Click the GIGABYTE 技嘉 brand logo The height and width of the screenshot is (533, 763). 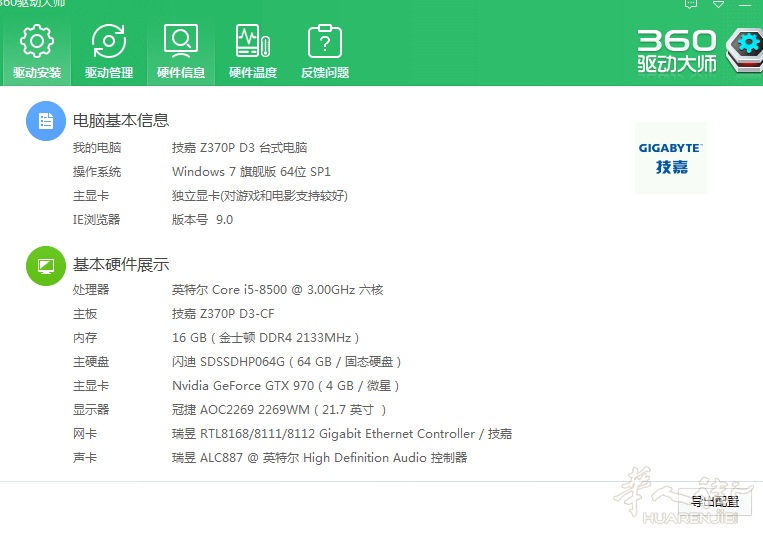tap(671, 158)
